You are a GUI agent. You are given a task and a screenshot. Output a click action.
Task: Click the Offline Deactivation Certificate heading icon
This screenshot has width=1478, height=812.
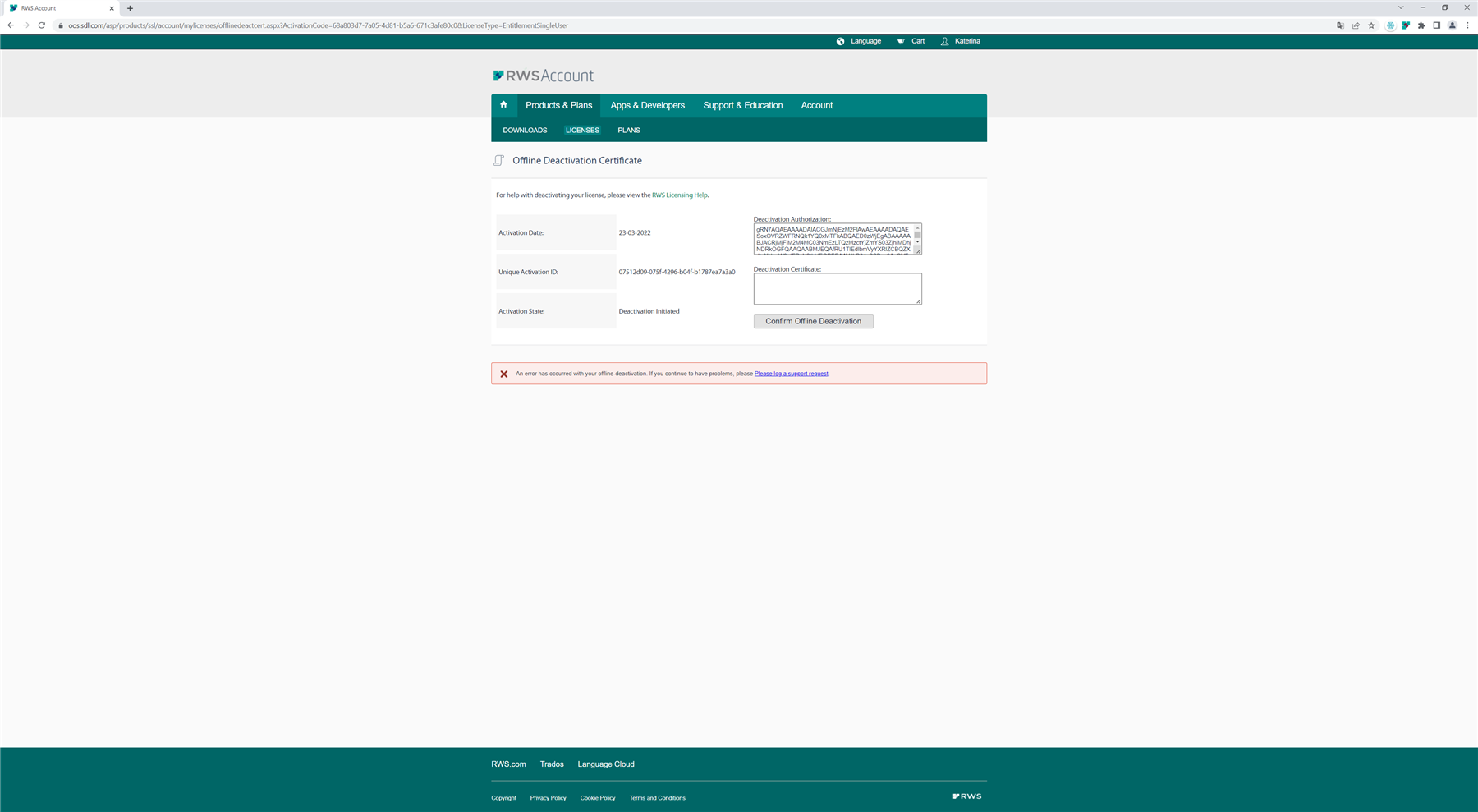498,161
